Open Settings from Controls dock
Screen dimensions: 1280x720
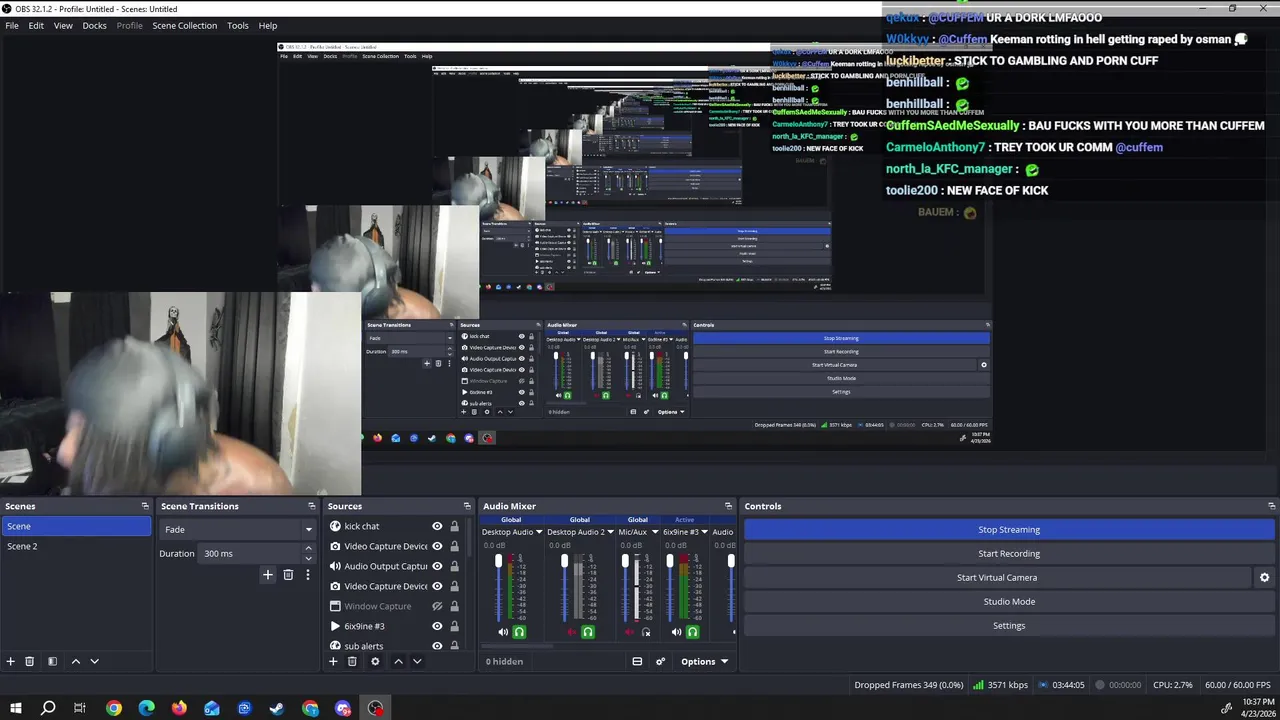pyautogui.click(x=1009, y=625)
